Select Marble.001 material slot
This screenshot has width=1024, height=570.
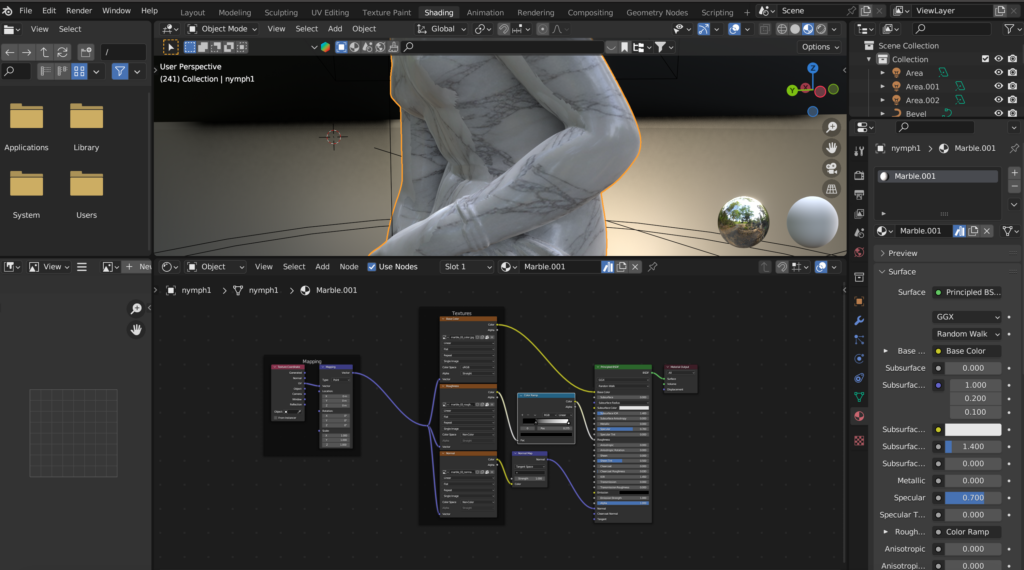(938, 176)
